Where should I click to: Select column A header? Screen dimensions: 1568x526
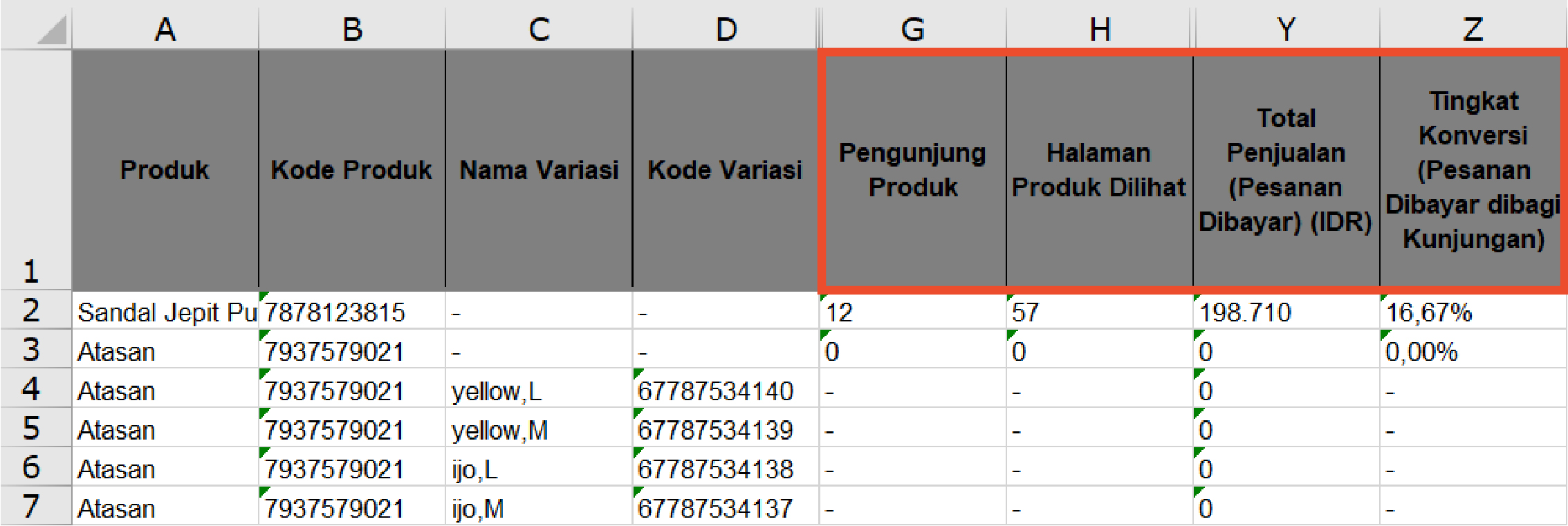point(165,29)
